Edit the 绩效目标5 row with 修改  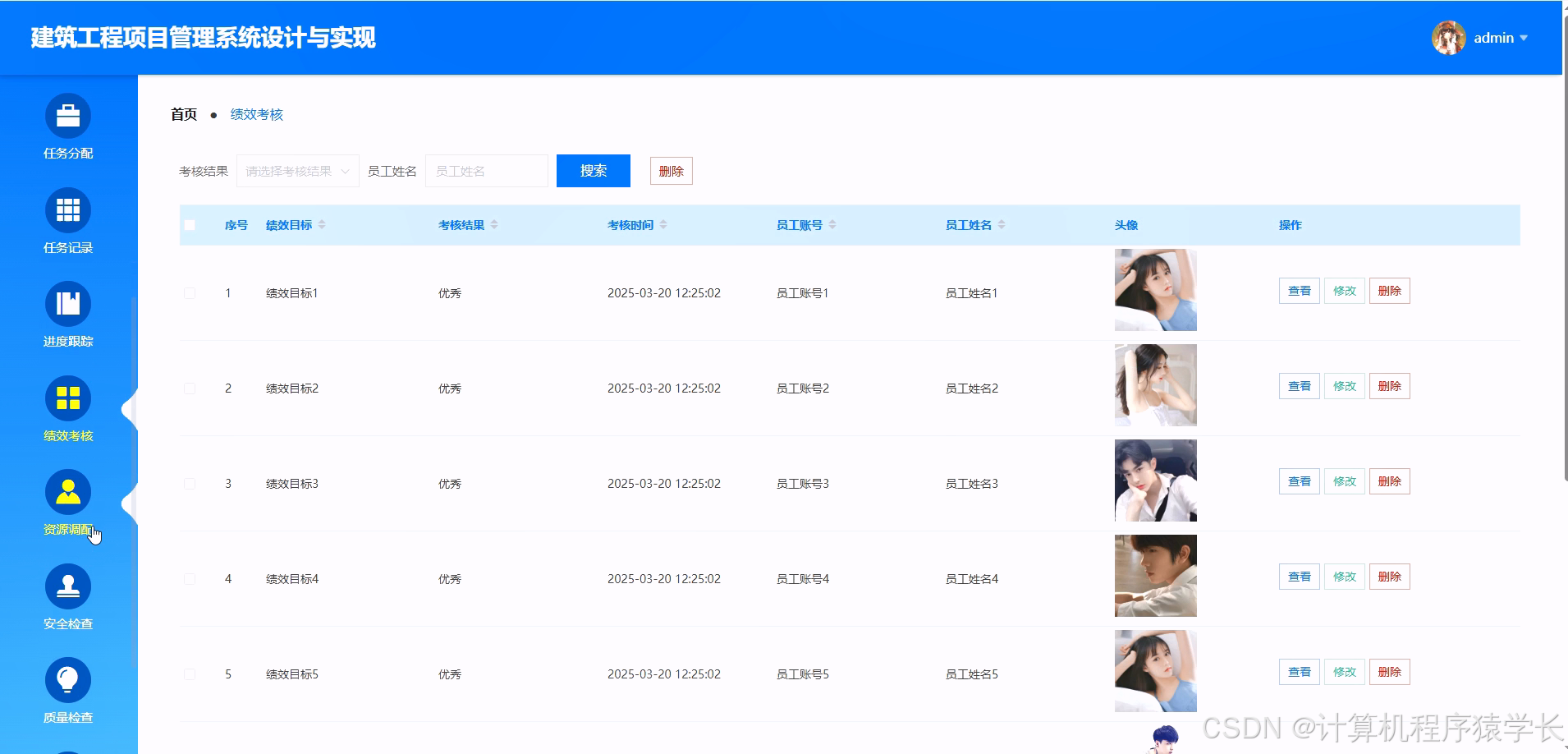pos(1345,672)
